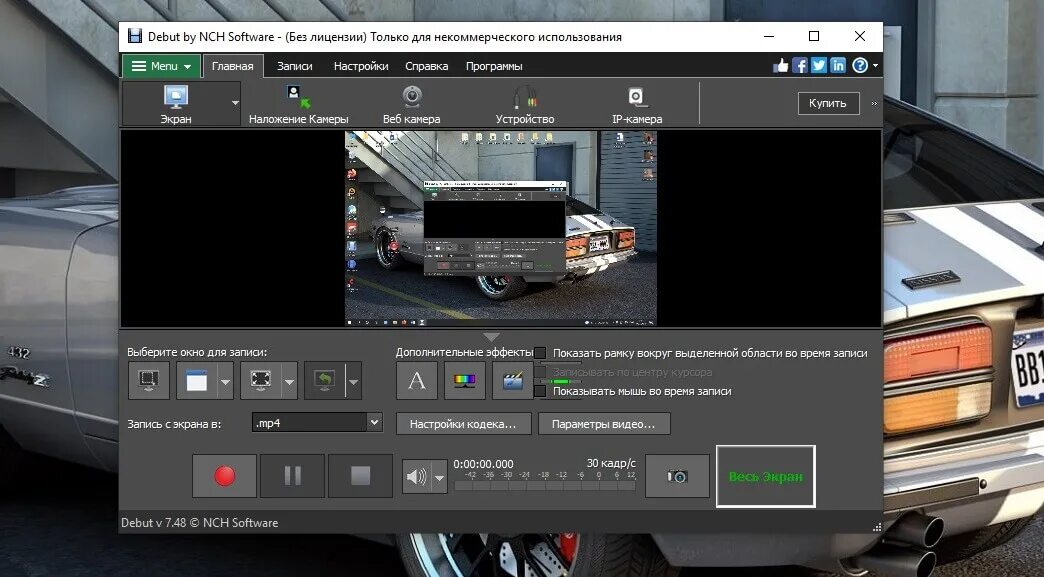Click the Debut floppy-disk title bar icon

[x=134, y=36]
